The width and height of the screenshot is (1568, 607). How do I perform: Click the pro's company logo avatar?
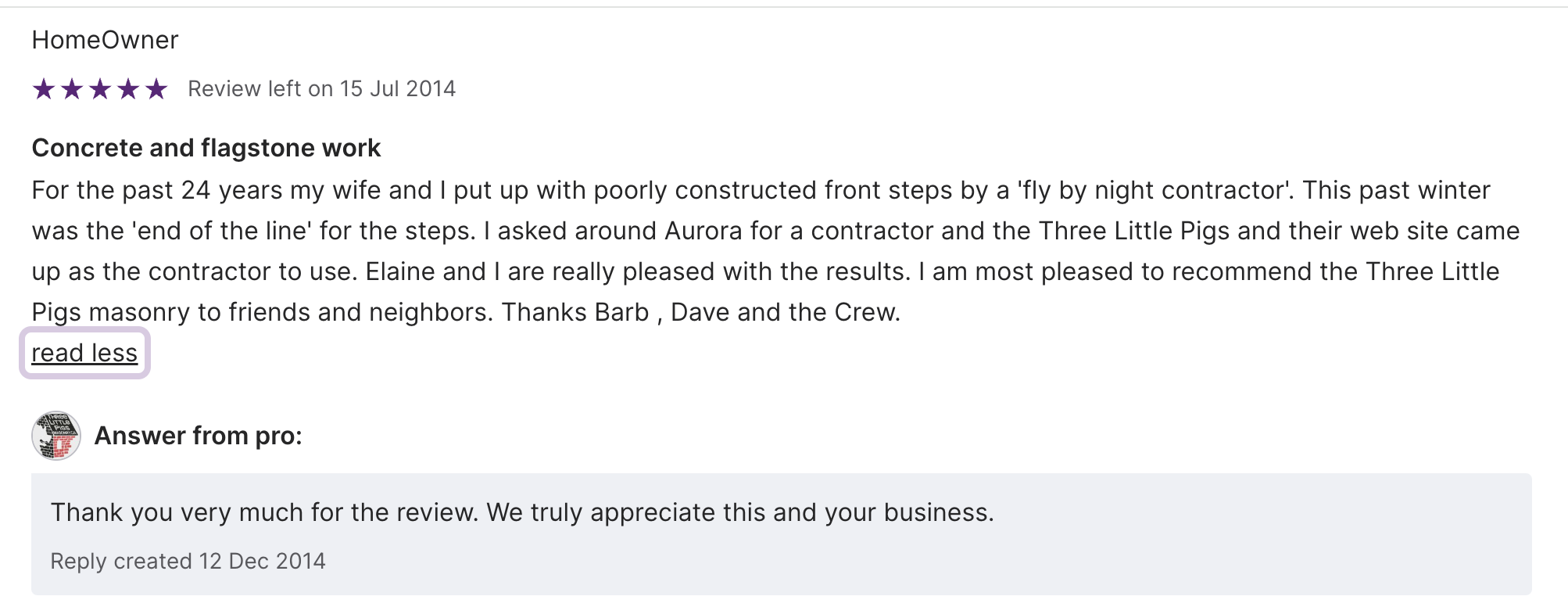pyautogui.click(x=56, y=436)
